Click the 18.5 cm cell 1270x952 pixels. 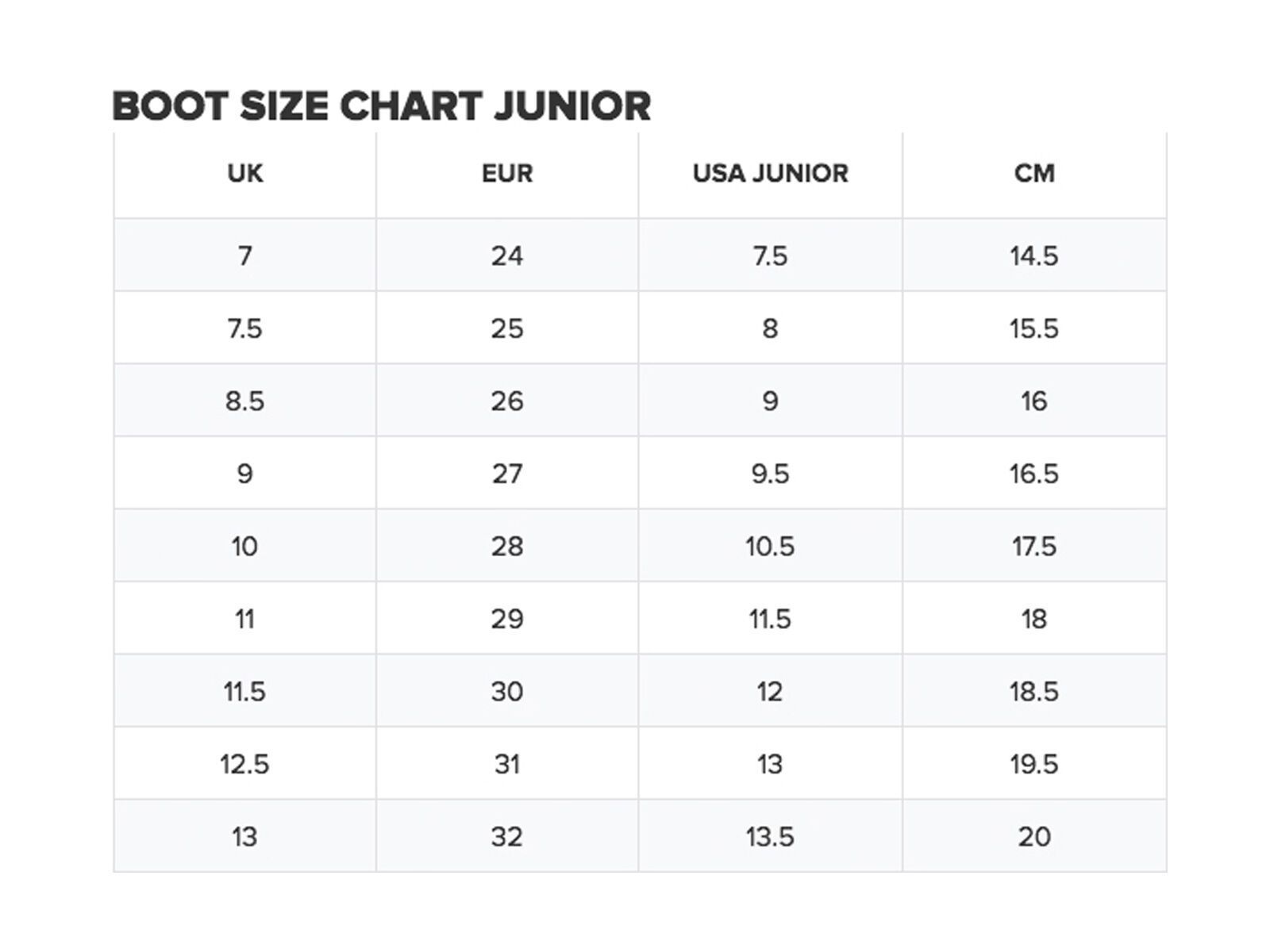[x=1034, y=692]
